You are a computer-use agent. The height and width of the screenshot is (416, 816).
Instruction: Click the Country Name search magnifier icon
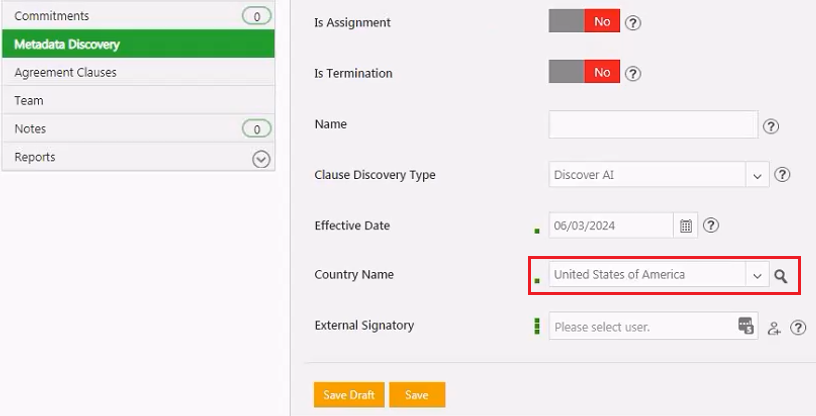pyautogui.click(x=781, y=276)
